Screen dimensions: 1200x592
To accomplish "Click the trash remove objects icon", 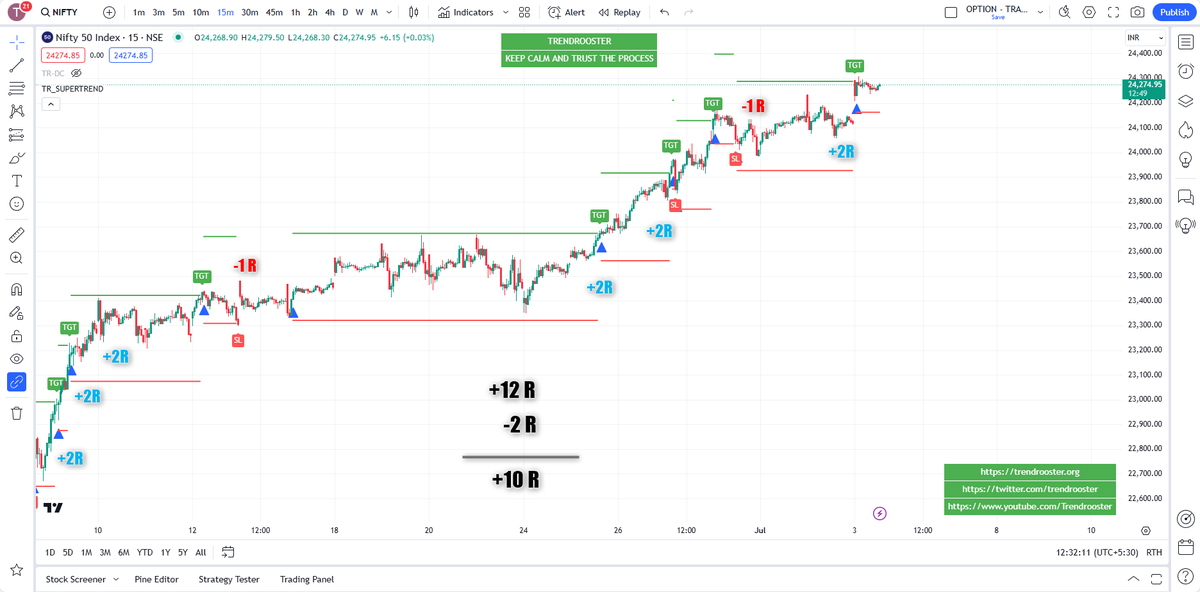I will pyautogui.click(x=17, y=413).
